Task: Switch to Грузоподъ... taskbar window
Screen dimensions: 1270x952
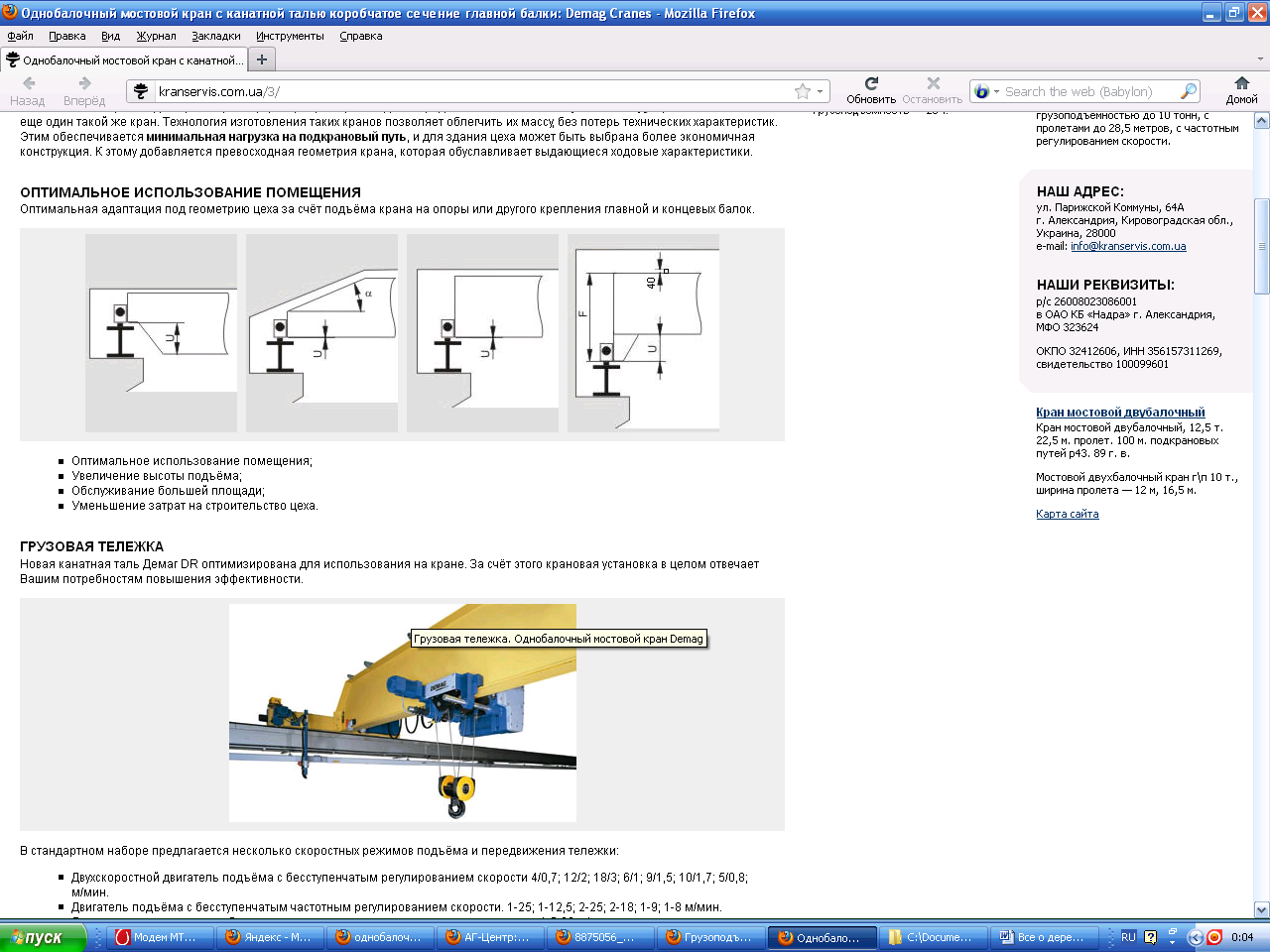Action: 710,937
